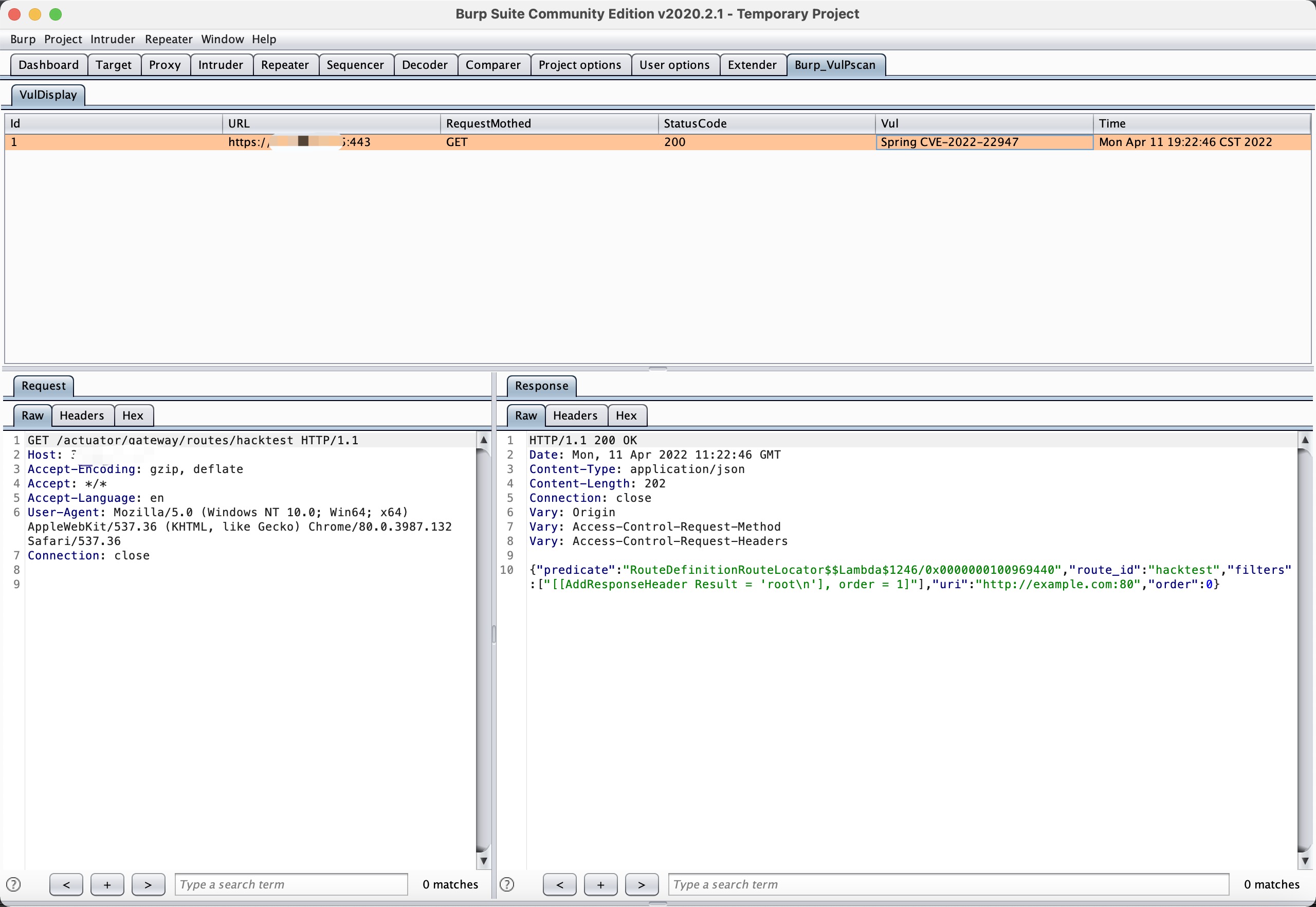Click previous match arrow in request search

66,884
